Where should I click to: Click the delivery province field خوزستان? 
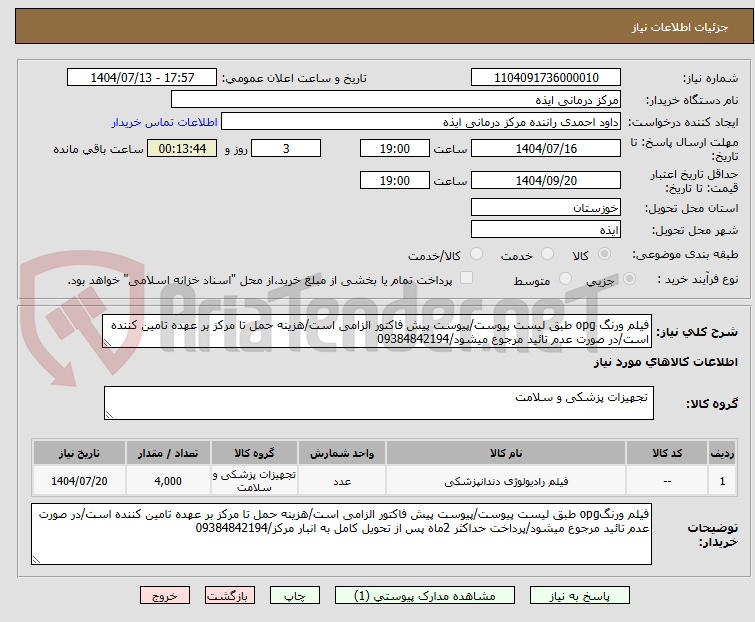pyautogui.click(x=546, y=207)
